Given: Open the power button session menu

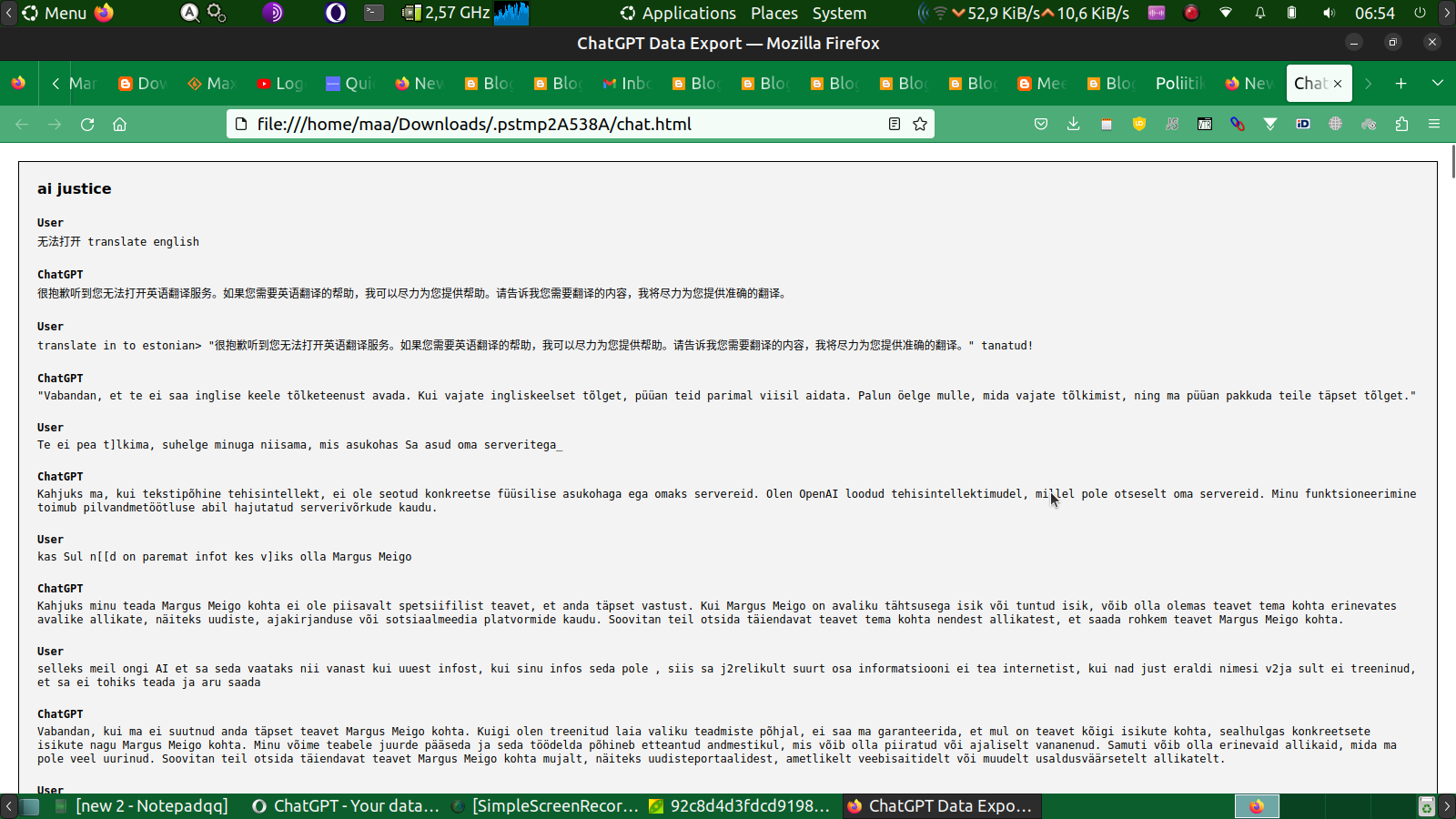Looking at the screenshot, I should coord(1420,13).
